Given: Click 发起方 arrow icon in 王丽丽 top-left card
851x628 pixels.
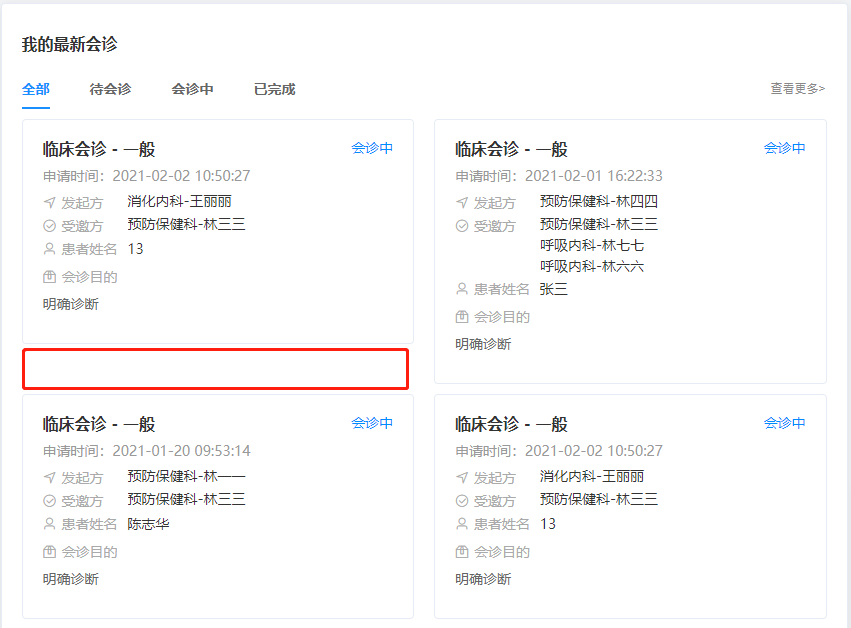Looking at the screenshot, I should click(x=49, y=202).
